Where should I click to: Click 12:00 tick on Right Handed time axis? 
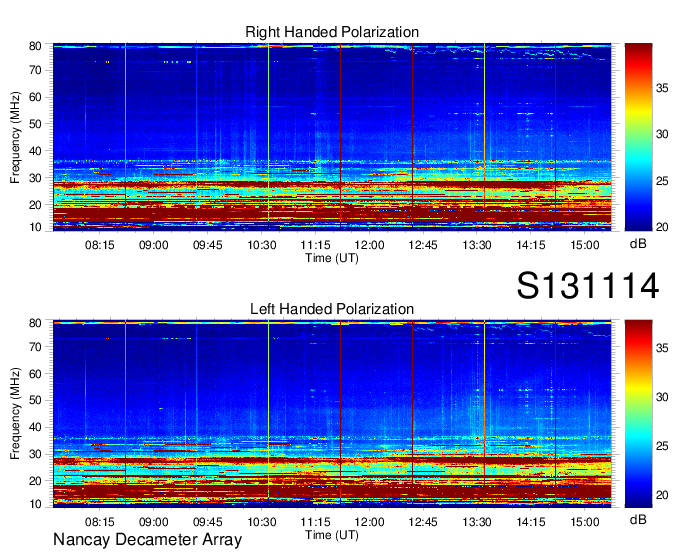pos(369,245)
